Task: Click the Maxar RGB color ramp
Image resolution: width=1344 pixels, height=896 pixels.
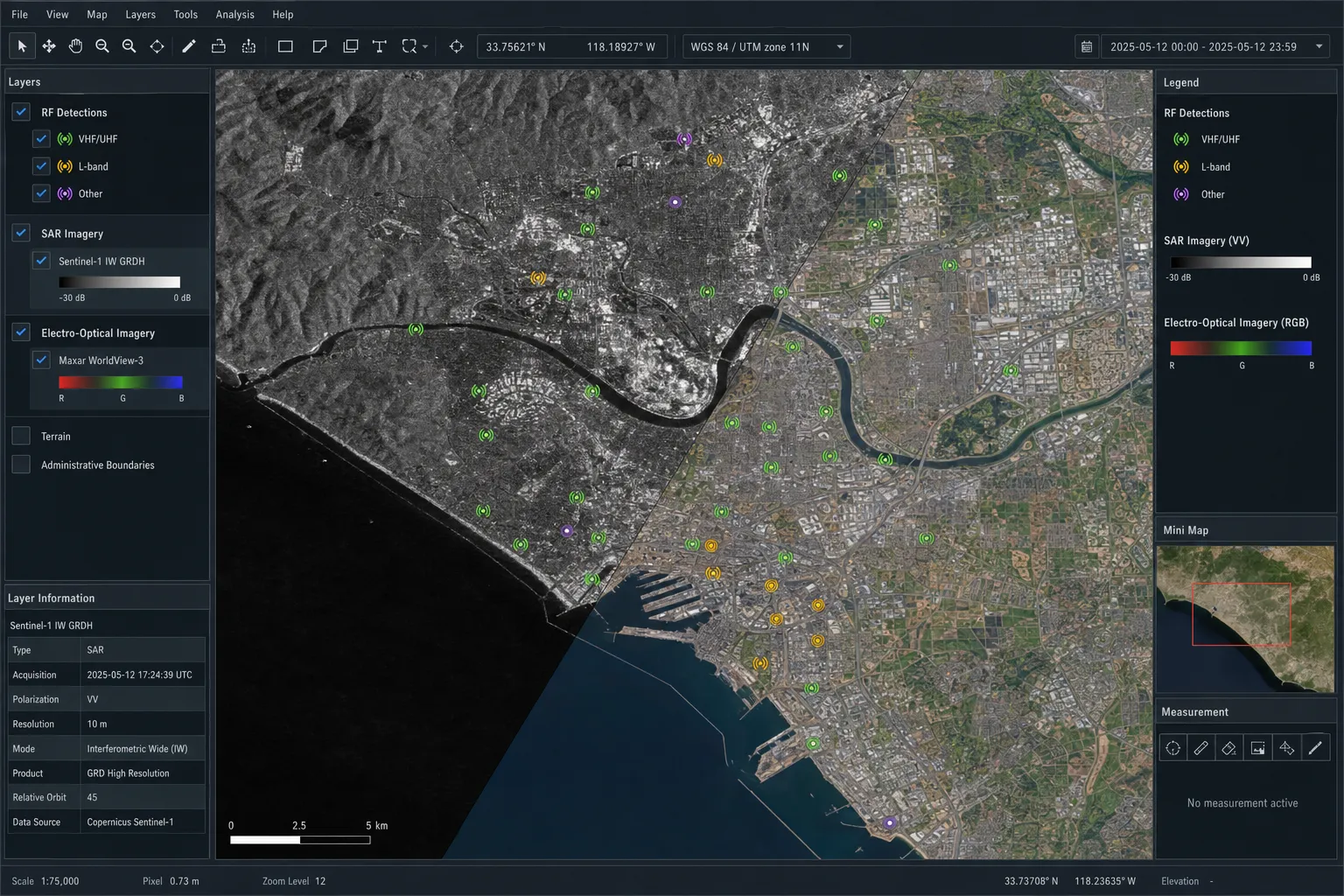Action: [121, 382]
